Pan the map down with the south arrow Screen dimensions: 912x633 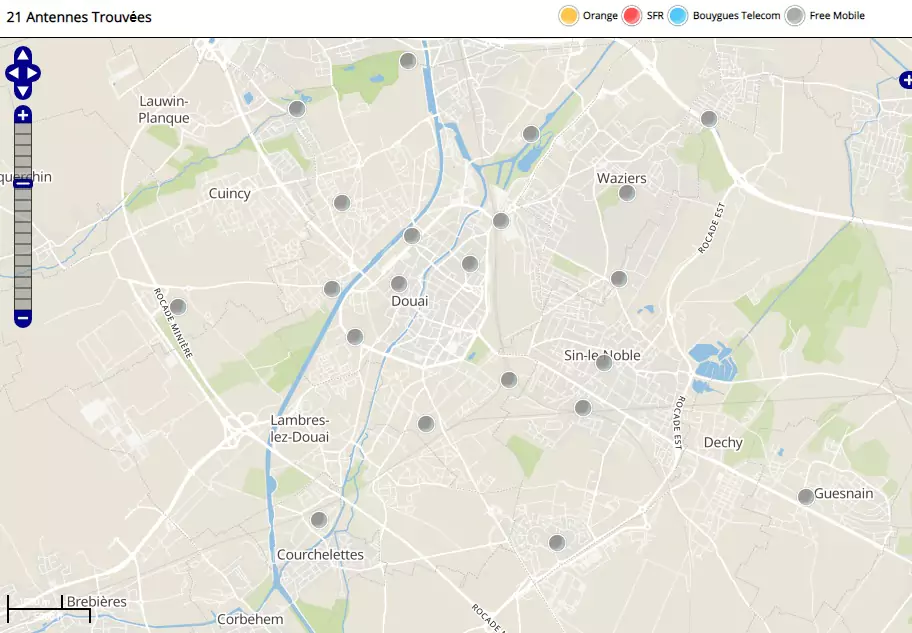click(x=23, y=91)
